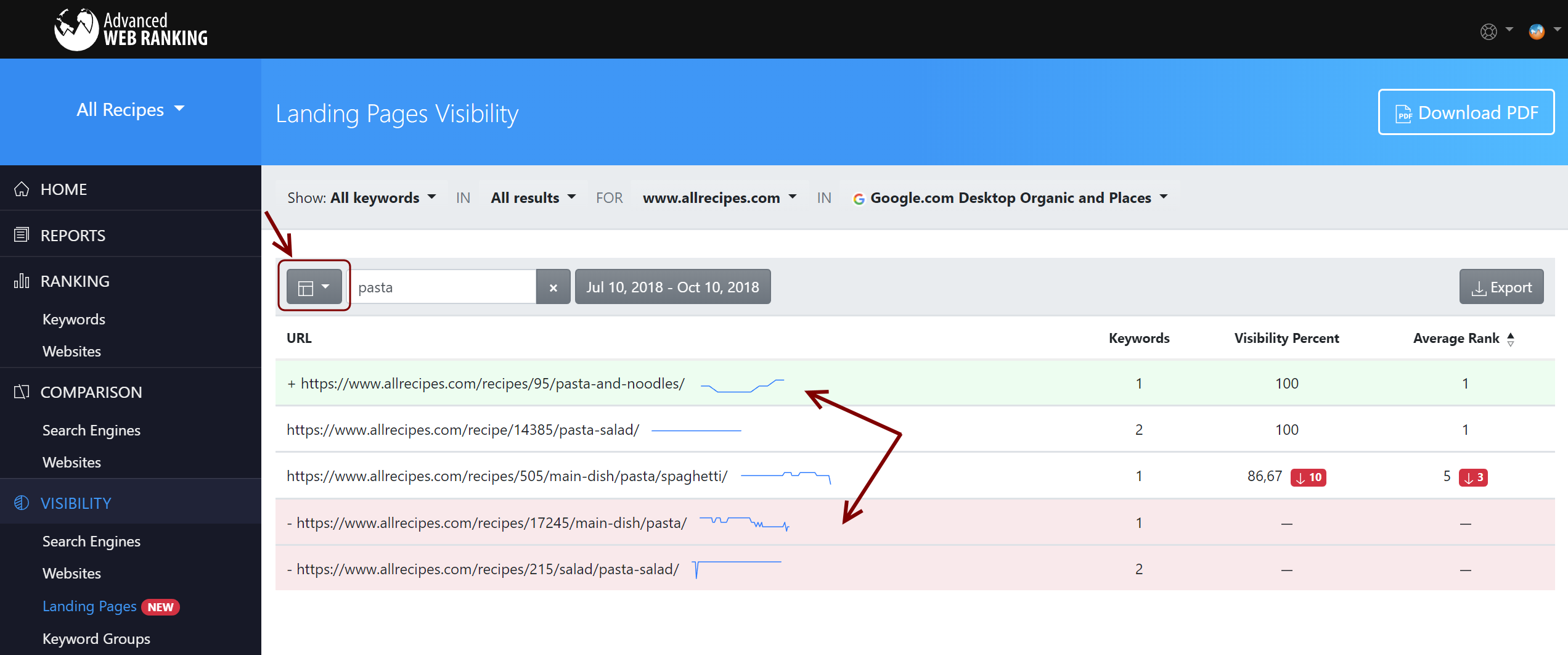The width and height of the screenshot is (1568, 655).
Task: Click the visibility drop badge showing 10
Action: 1309,477
